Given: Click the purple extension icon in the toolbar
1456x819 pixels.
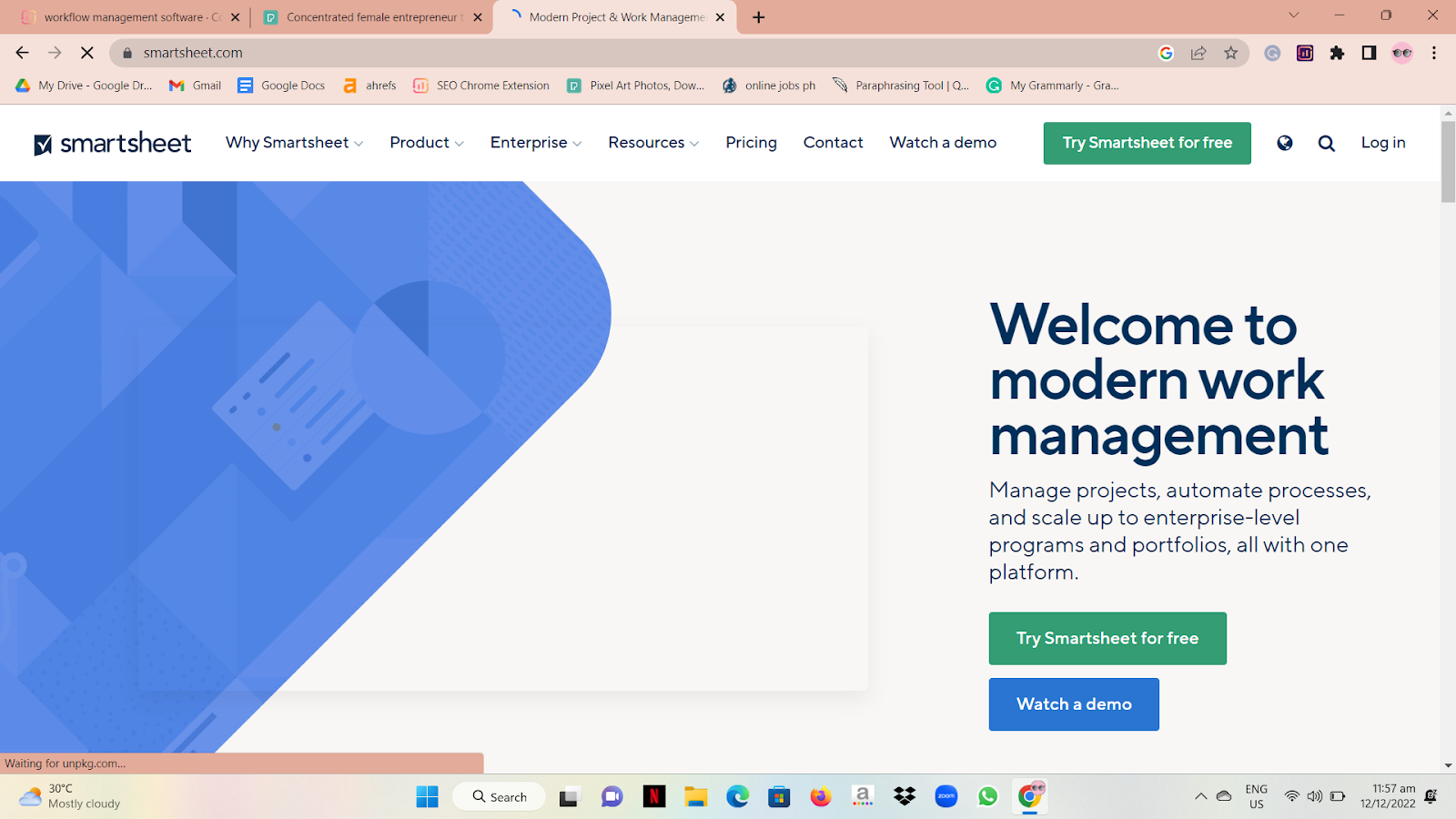Looking at the screenshot, I should coord(1305,53).
